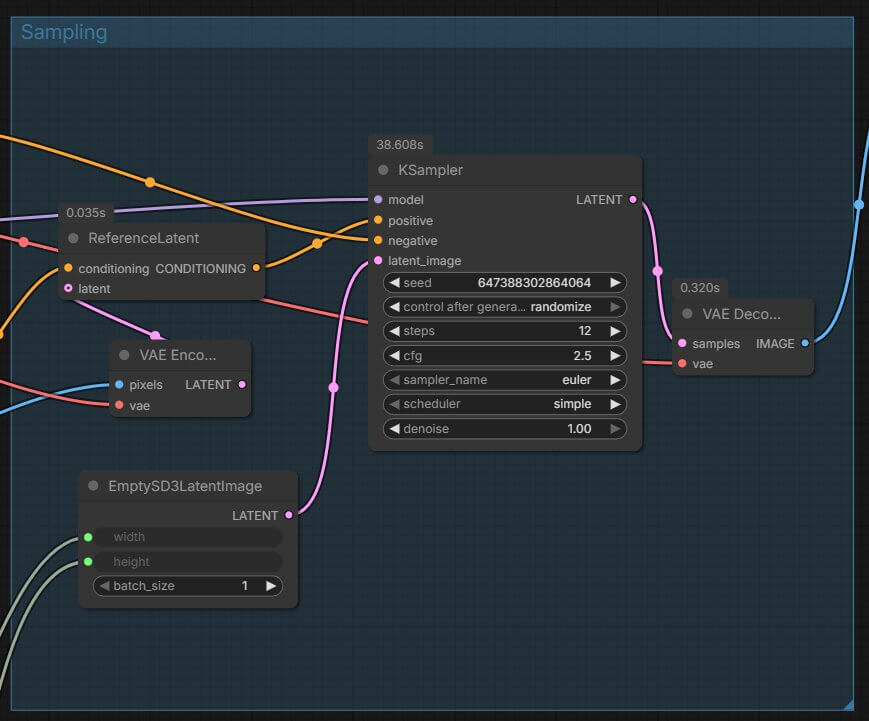Click ReferenceLatent CONDITIONING output socket
The height and width of the screenshot is (721, 869).
pyautogui.click(x=256, y=268)
